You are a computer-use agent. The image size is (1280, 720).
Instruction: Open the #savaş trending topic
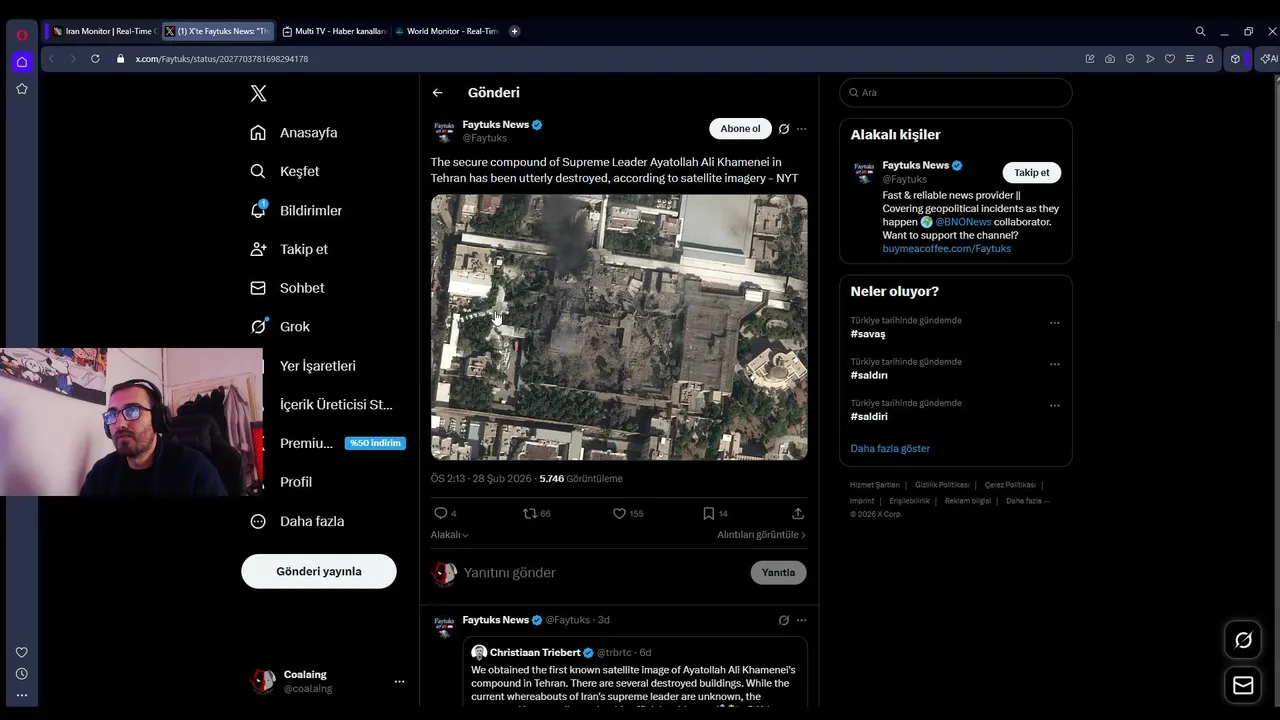tap(868, 334)
